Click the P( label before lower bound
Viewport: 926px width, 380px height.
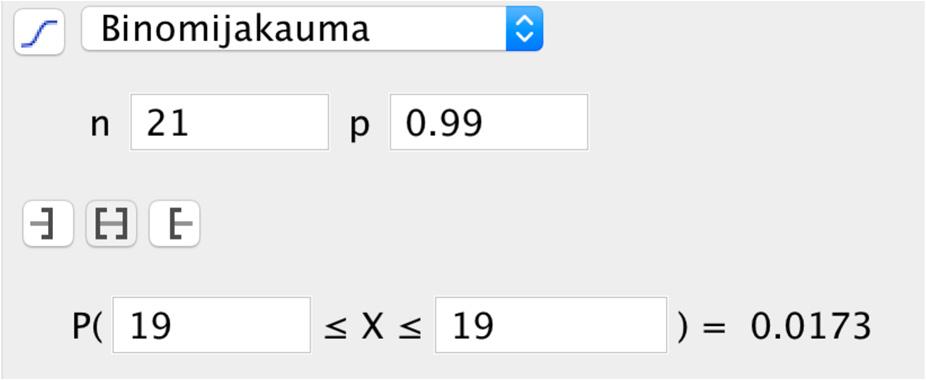(x=87, y=327)
